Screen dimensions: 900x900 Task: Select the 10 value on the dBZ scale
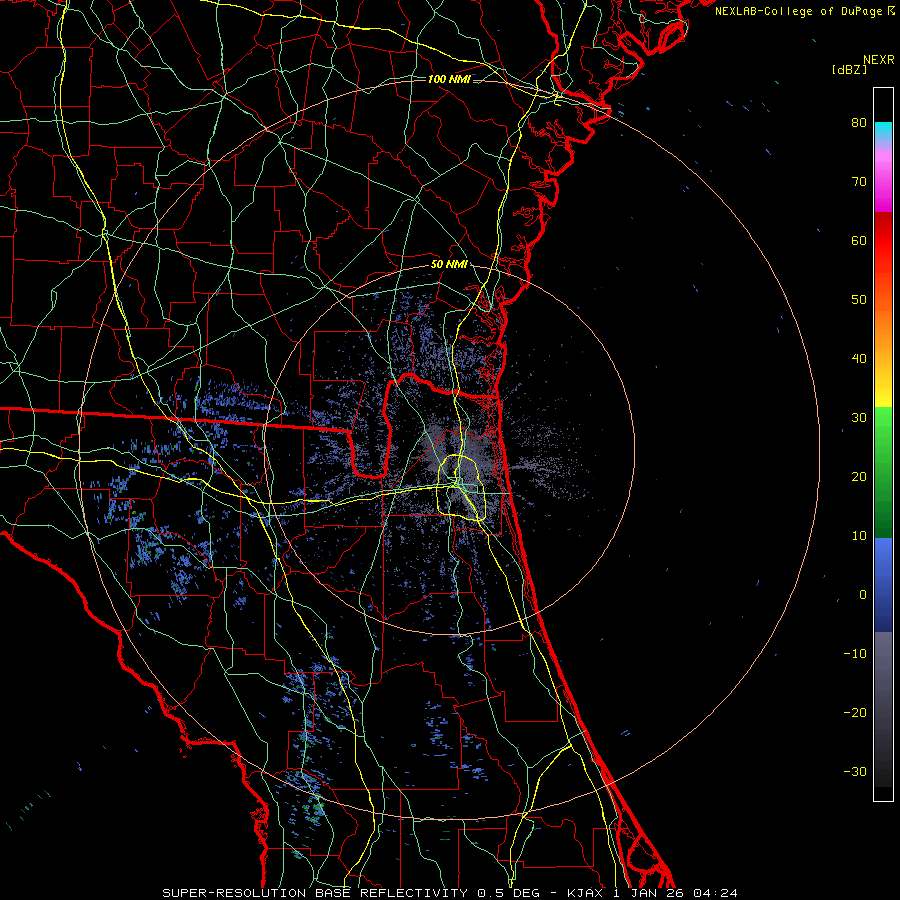click(859, 536)
